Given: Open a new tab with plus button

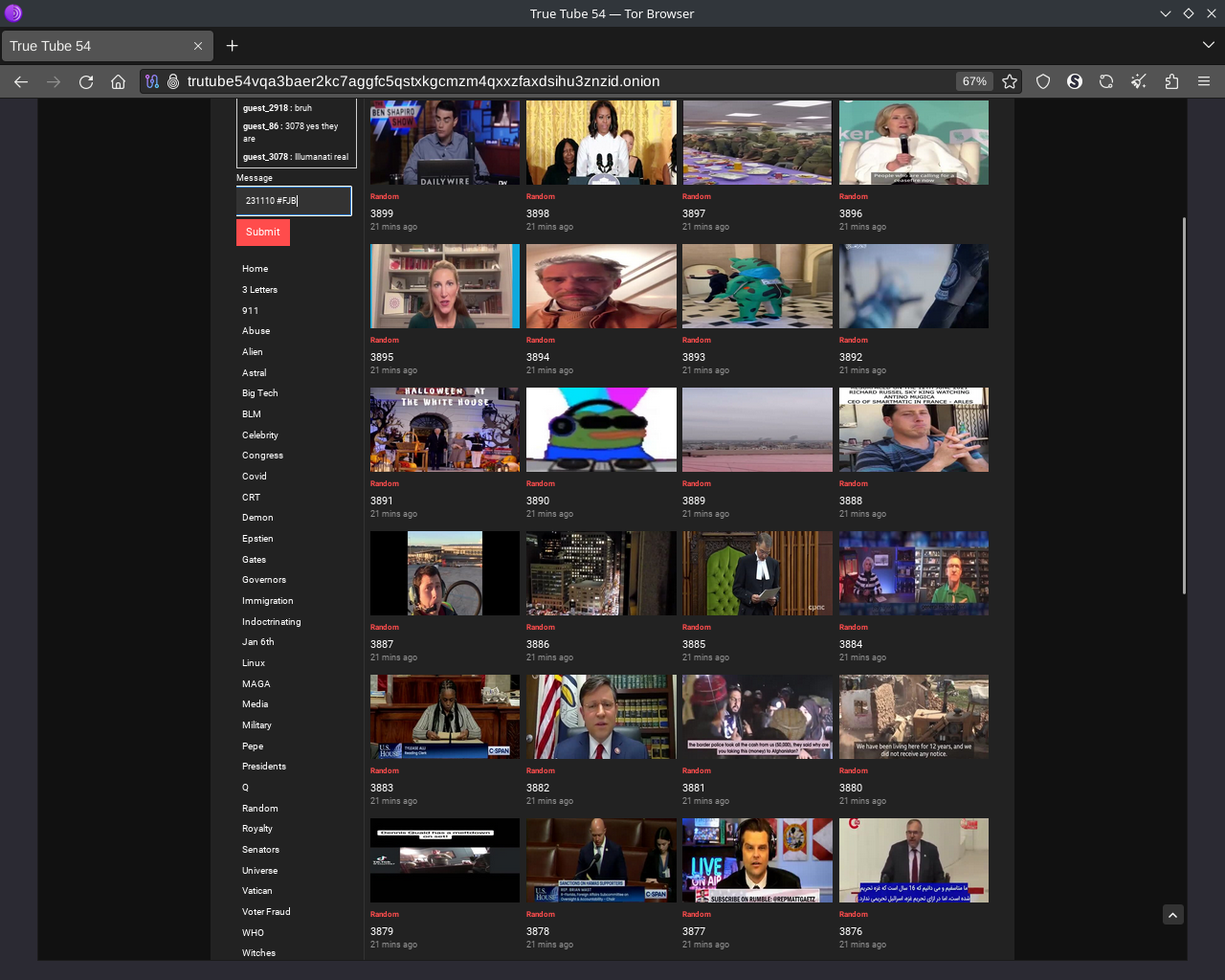Looking at the screenshot, I should point(232,45).
